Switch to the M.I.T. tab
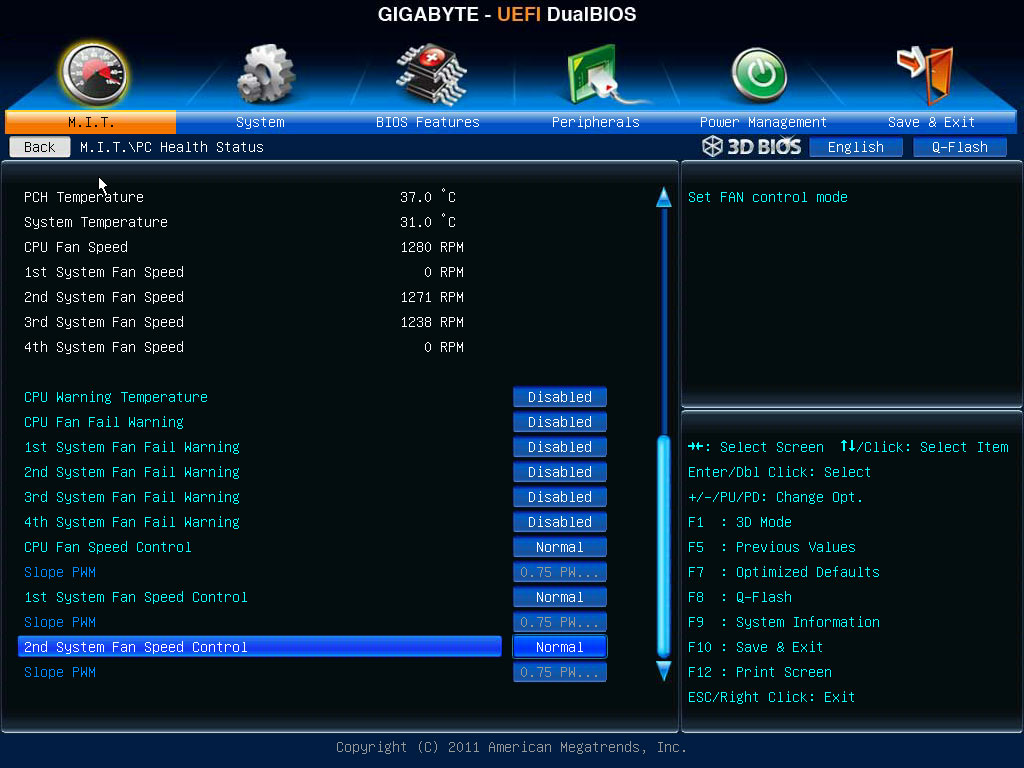 (x=91, y=122)
